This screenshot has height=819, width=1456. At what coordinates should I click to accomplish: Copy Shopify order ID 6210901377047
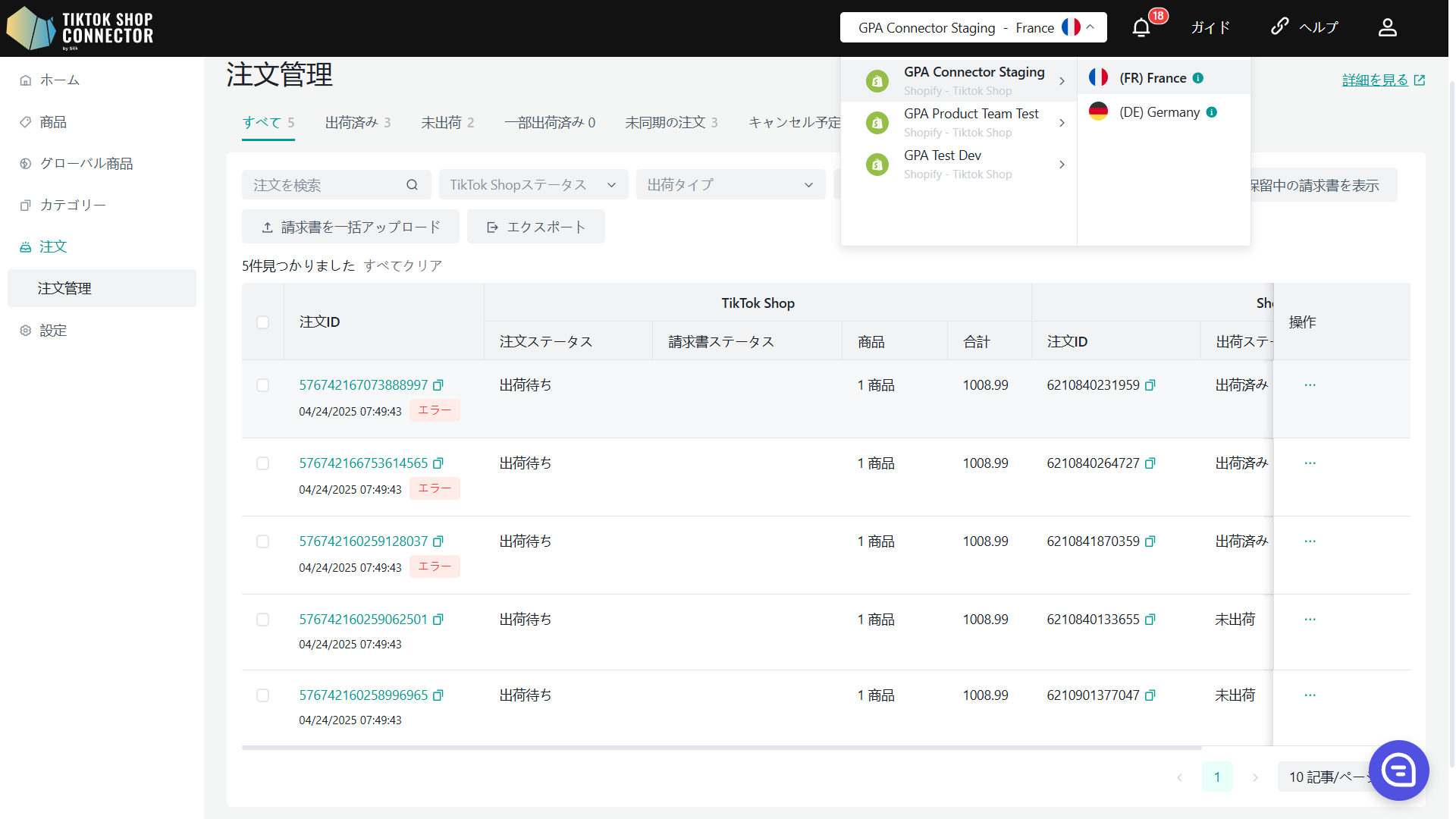(1150, 695)
